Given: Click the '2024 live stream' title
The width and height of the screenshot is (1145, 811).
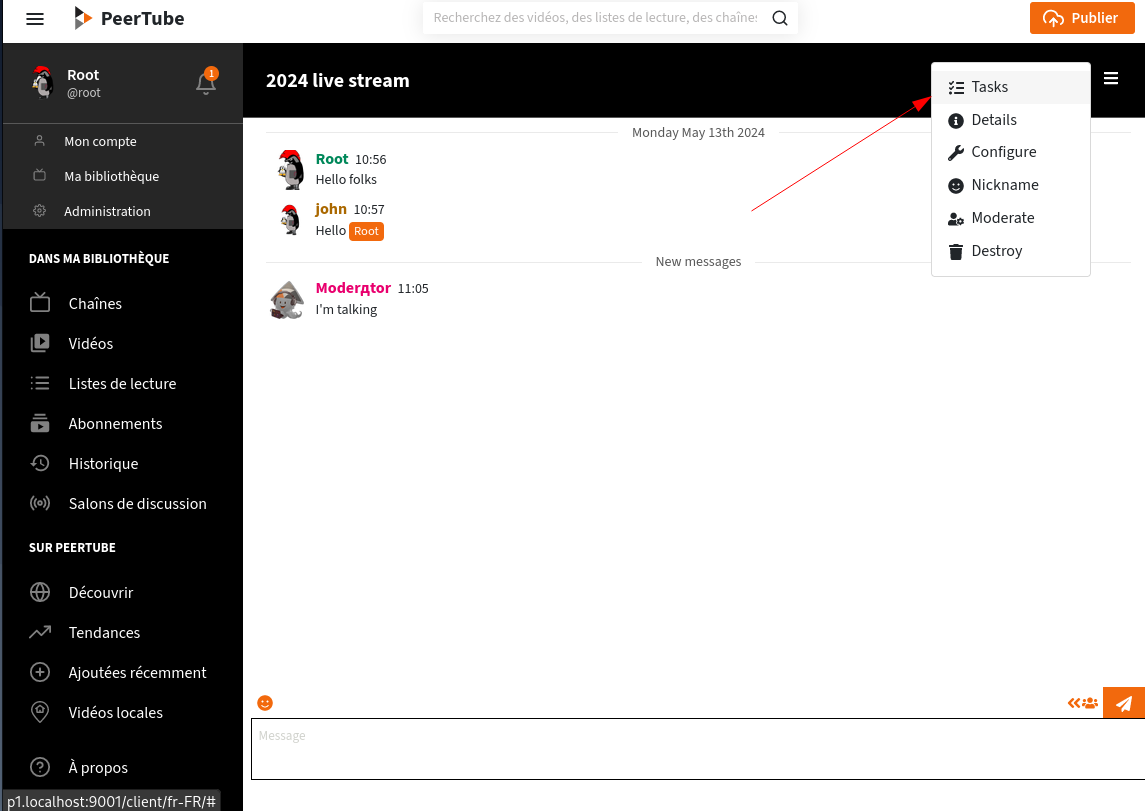Looking at the screenshot, I should click(337, 81).
